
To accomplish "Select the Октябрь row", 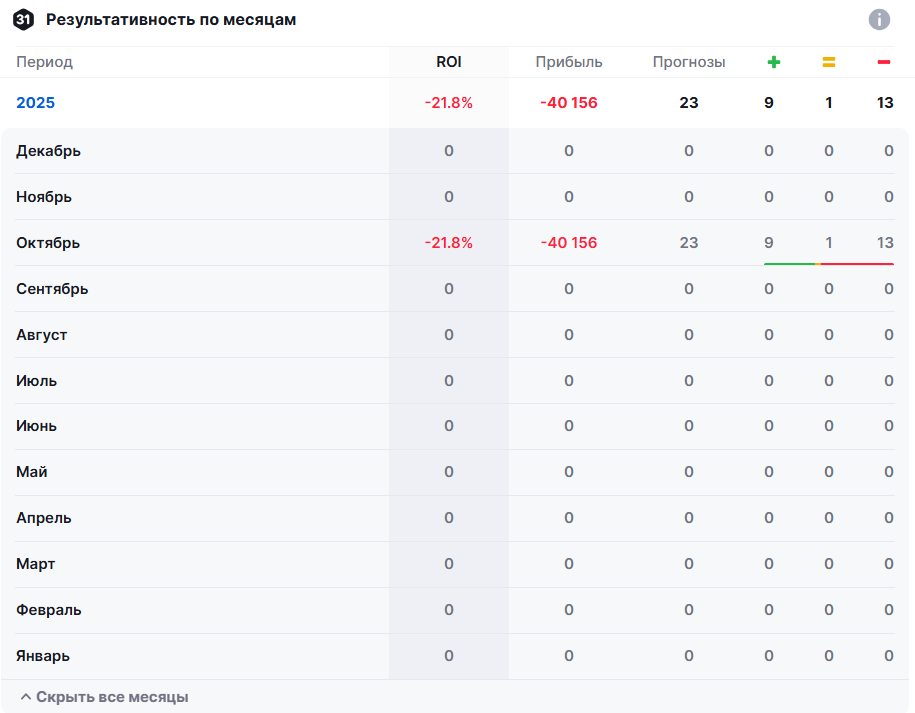I will pyautogui.click(x=48, y=243).
